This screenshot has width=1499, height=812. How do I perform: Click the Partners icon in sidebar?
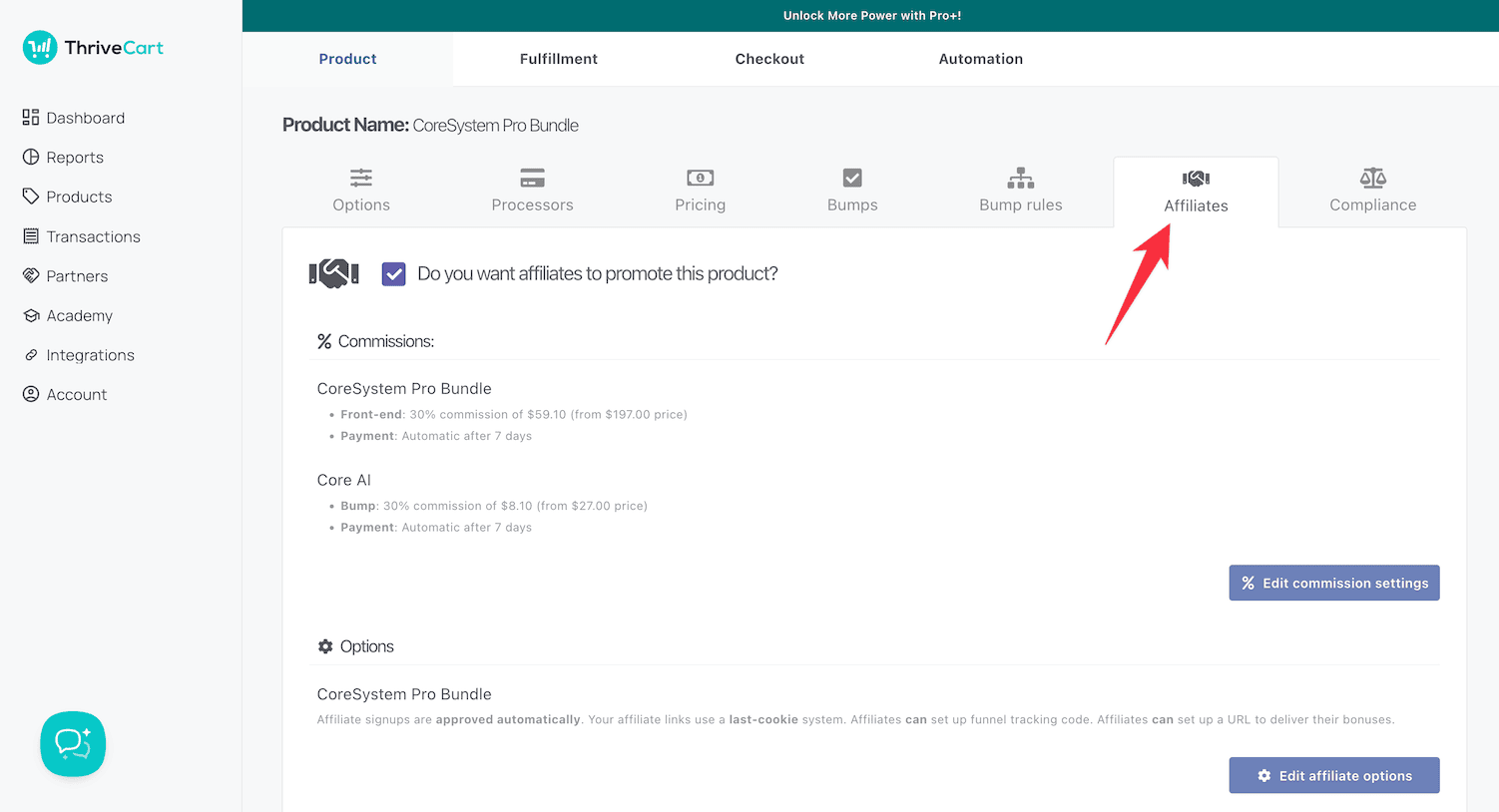coord(31,275)
